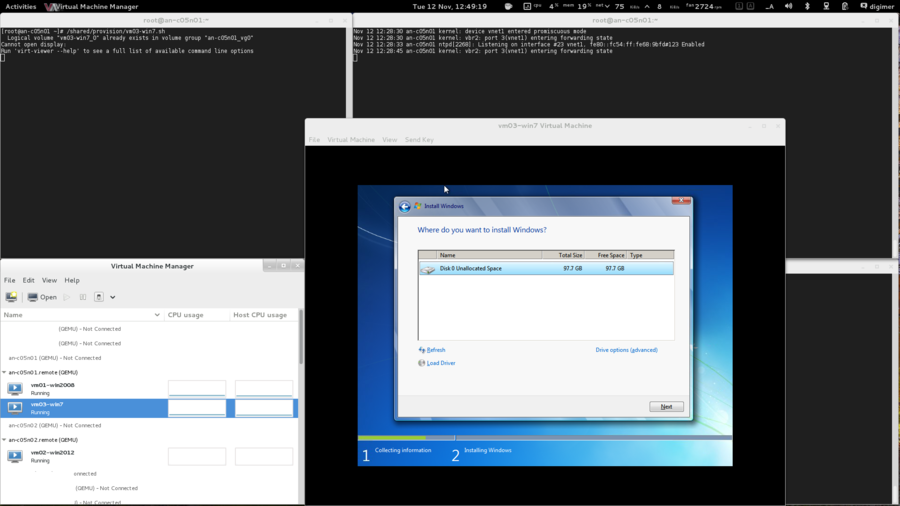Click the Name column sort arrow
The height and width of the screenshot is (506, 900).
[x=157, y=315]
